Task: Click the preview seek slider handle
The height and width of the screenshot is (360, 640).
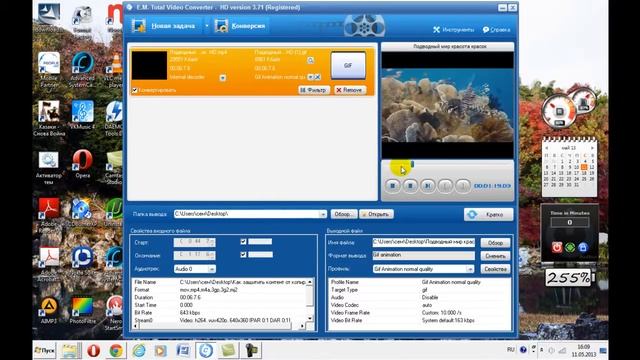Action: click(x=412, y=164)
